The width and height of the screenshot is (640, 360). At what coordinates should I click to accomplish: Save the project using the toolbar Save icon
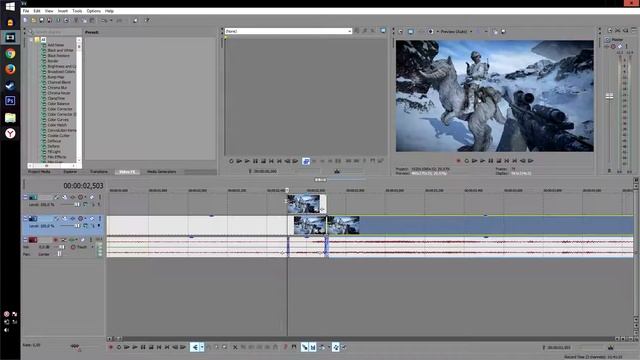(42, 20)
